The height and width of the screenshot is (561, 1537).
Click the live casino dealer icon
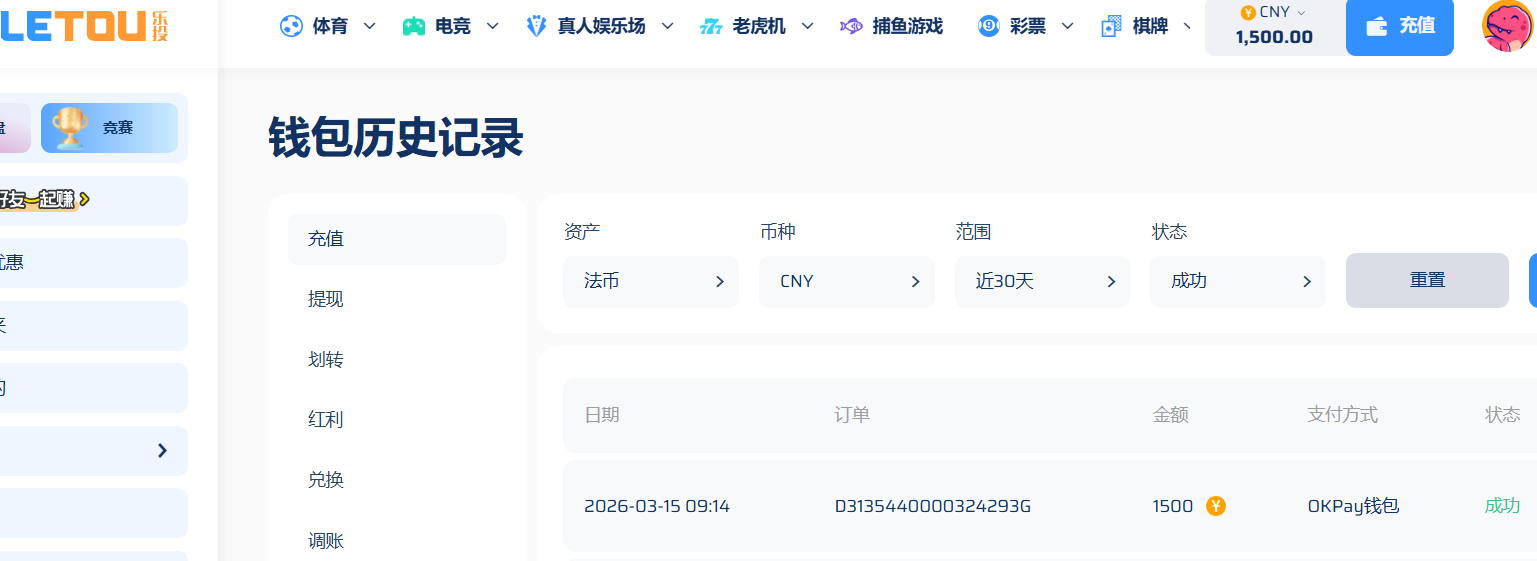(536, 27)
